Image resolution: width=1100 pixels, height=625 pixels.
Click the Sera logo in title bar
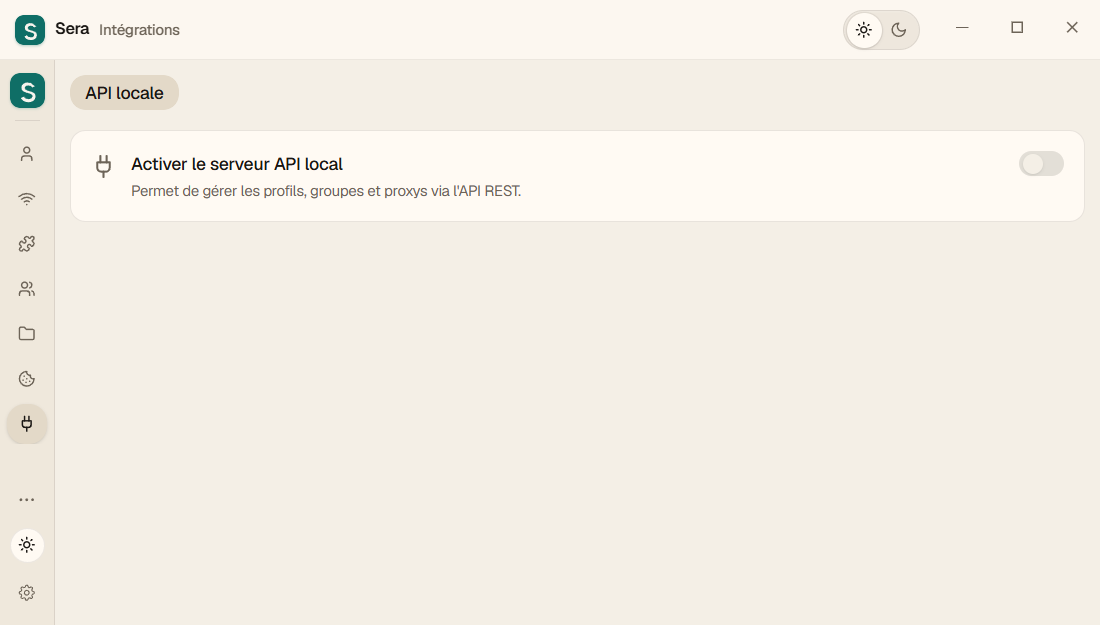tap(29, 29)
